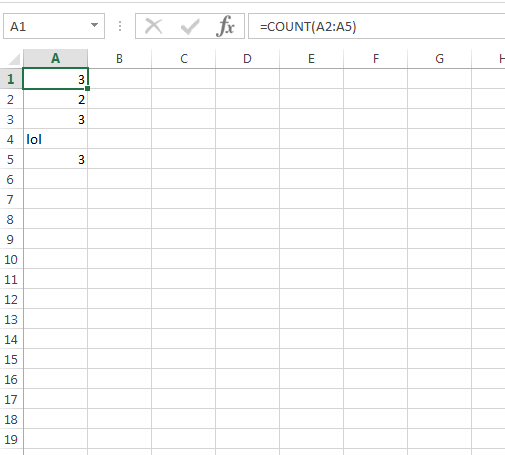The image size is (505, 455).
Task: Click the formula bar with =COUNT(A2:A5)
Action: [377, 26]
